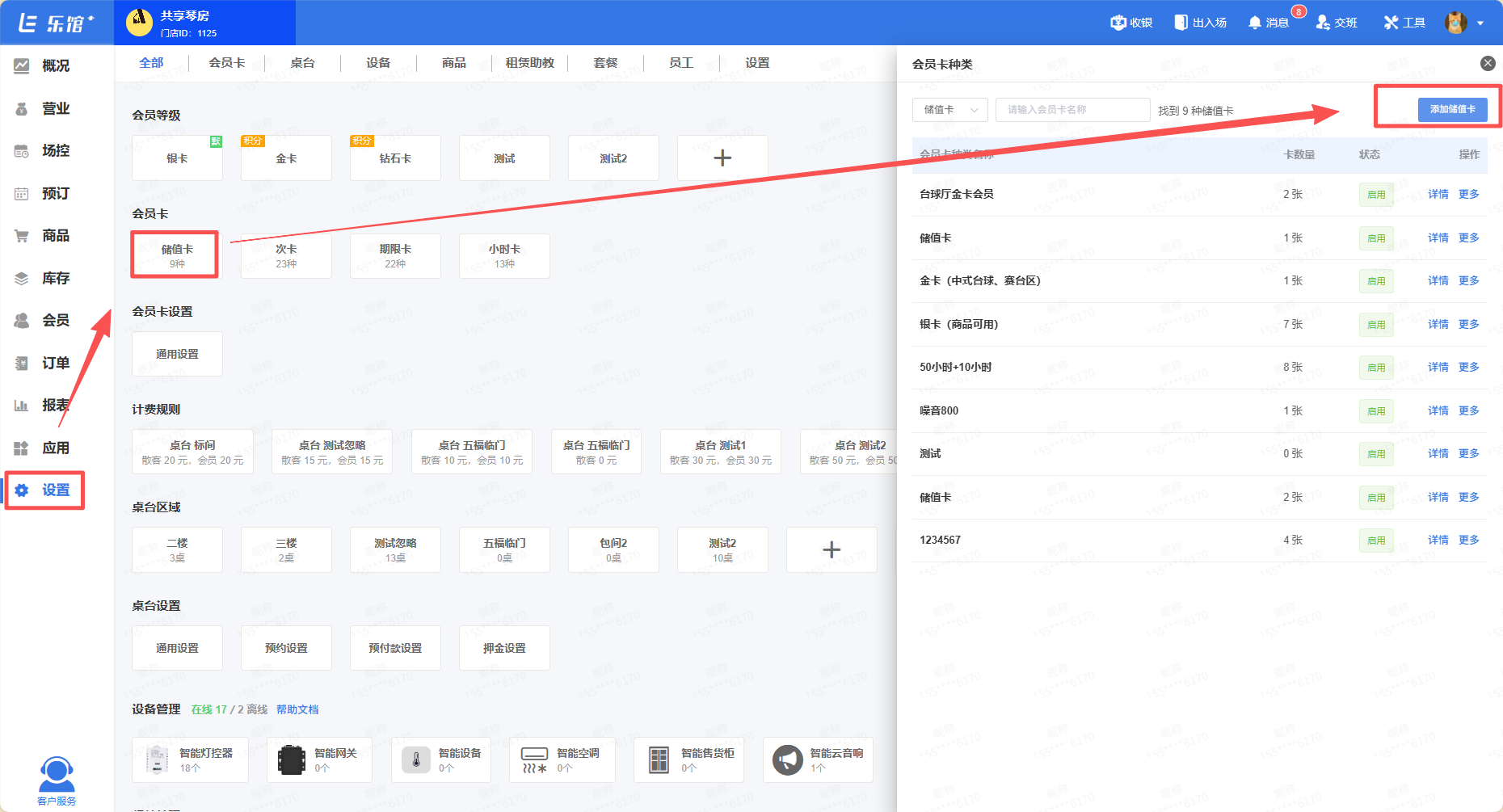This screenshot has height=812, width=1503.
Task: Toggle 启用 status for 噪音800
Action: (x=1375, y=411)
